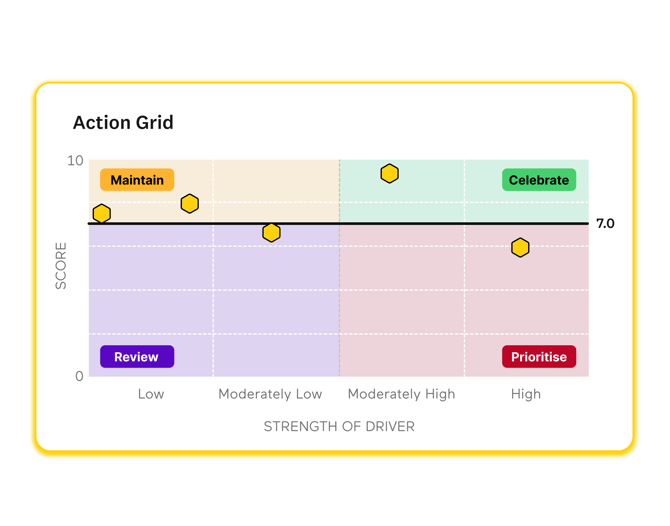Click the 10 tick on the score axis
This screenshot has height=526, width=670.
pos(75,161)
